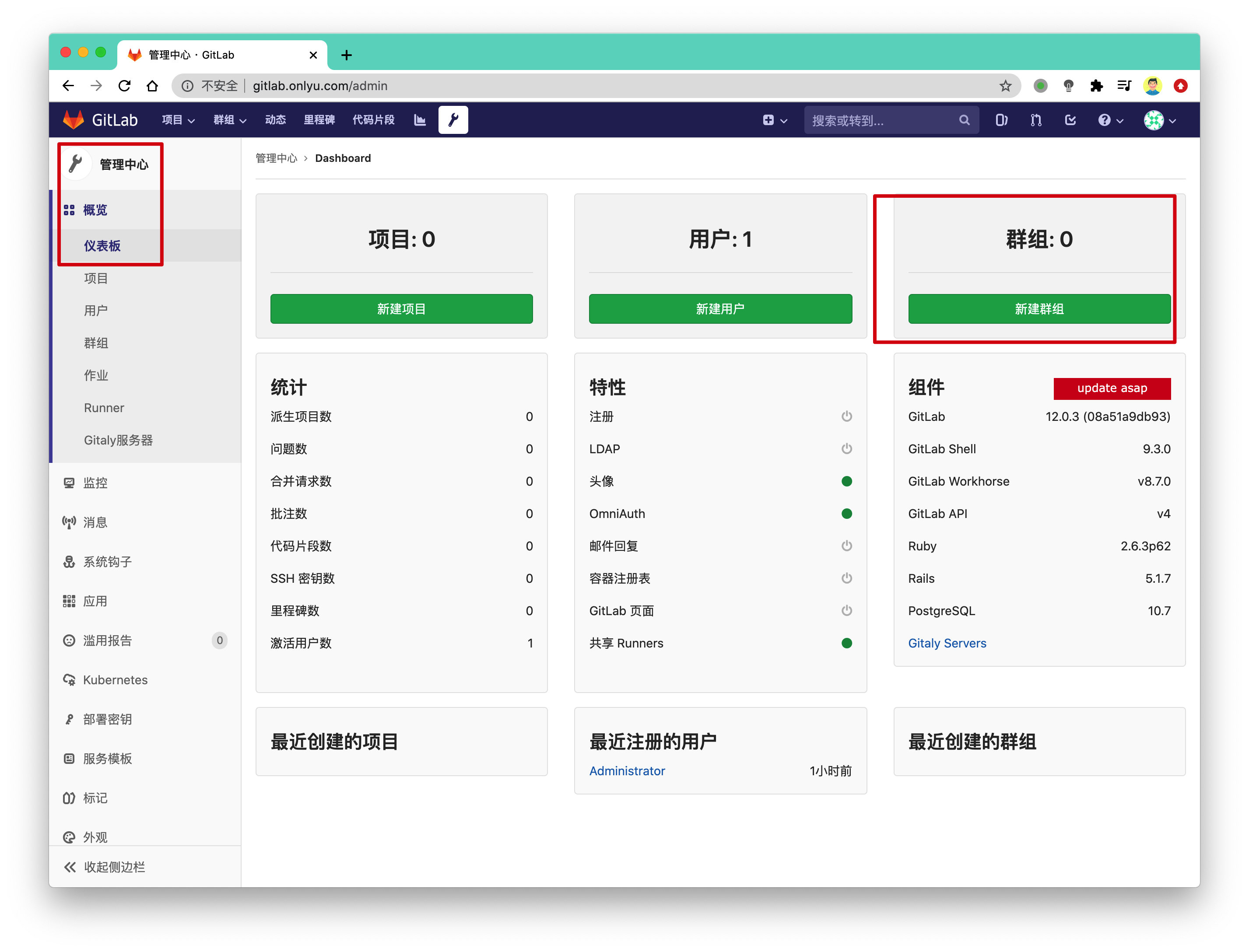Click the 新建项目 button
This screenshot has height=952, width=1249.
[401, 309]
